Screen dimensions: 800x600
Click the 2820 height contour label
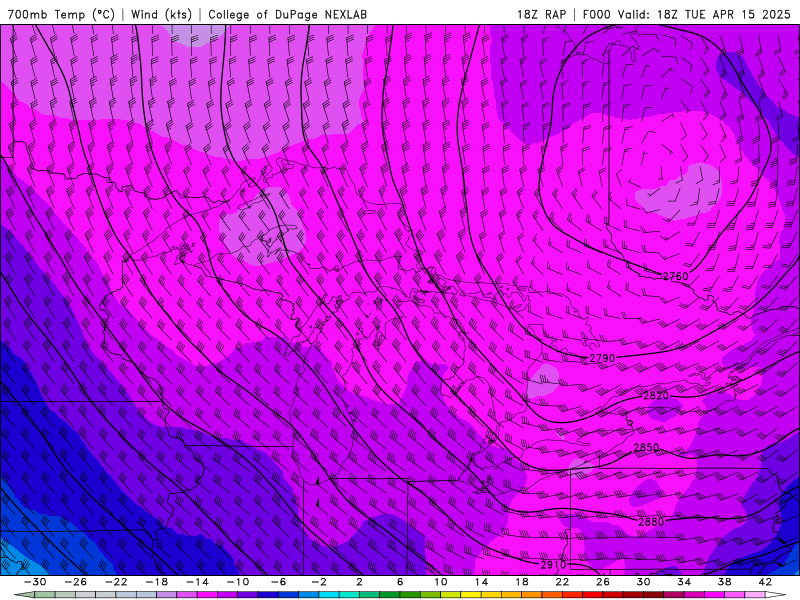pyautogui.click(x=656, y=396)
